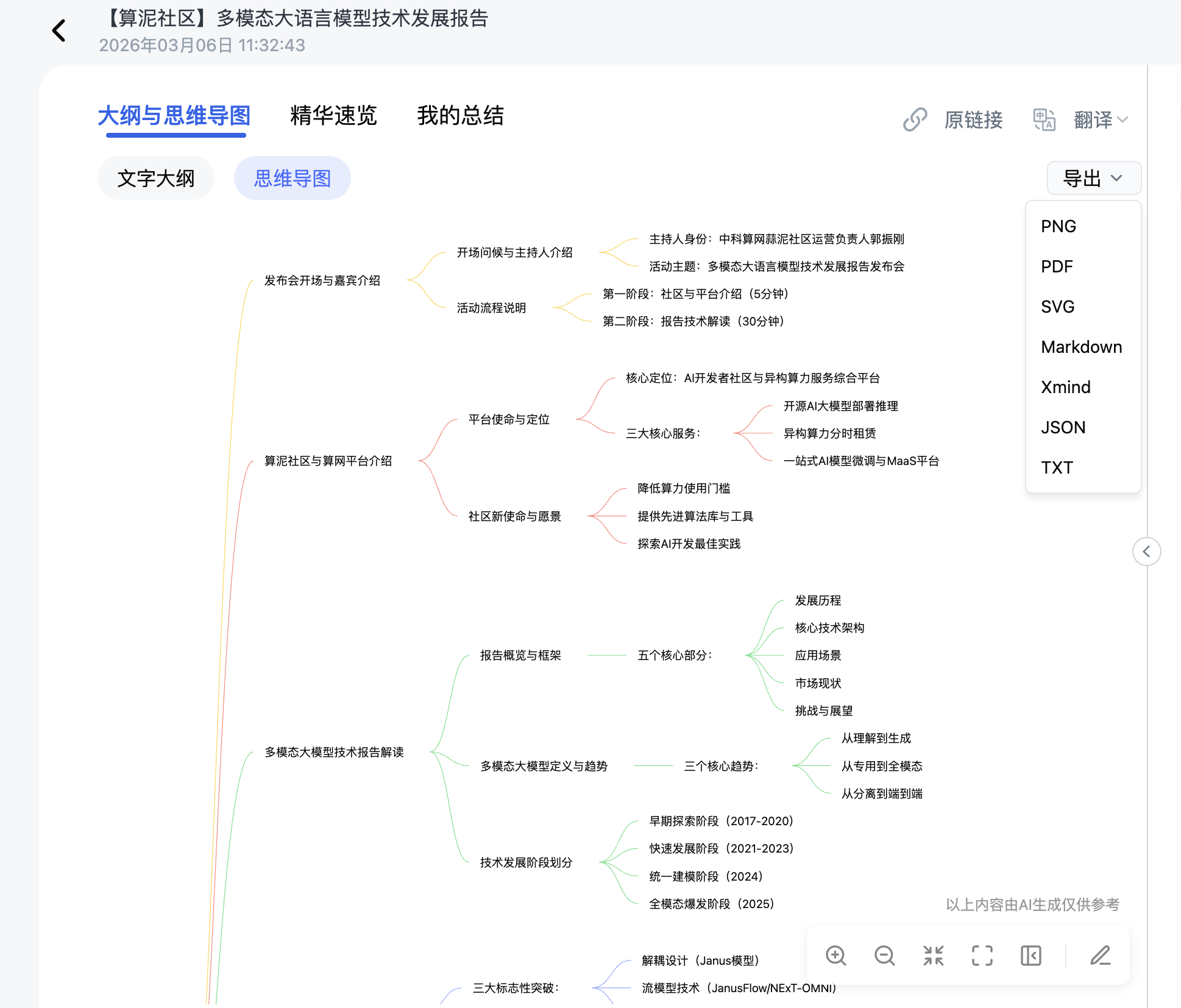Screen dimensions: 1181x1008
Task: Export as SVG
Action: point(1083,307)
